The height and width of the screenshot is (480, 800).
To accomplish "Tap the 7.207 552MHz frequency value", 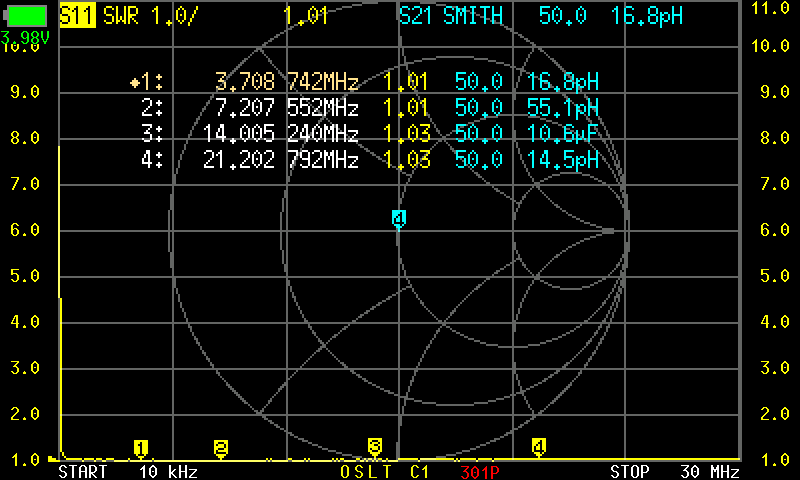I will 287,108.
